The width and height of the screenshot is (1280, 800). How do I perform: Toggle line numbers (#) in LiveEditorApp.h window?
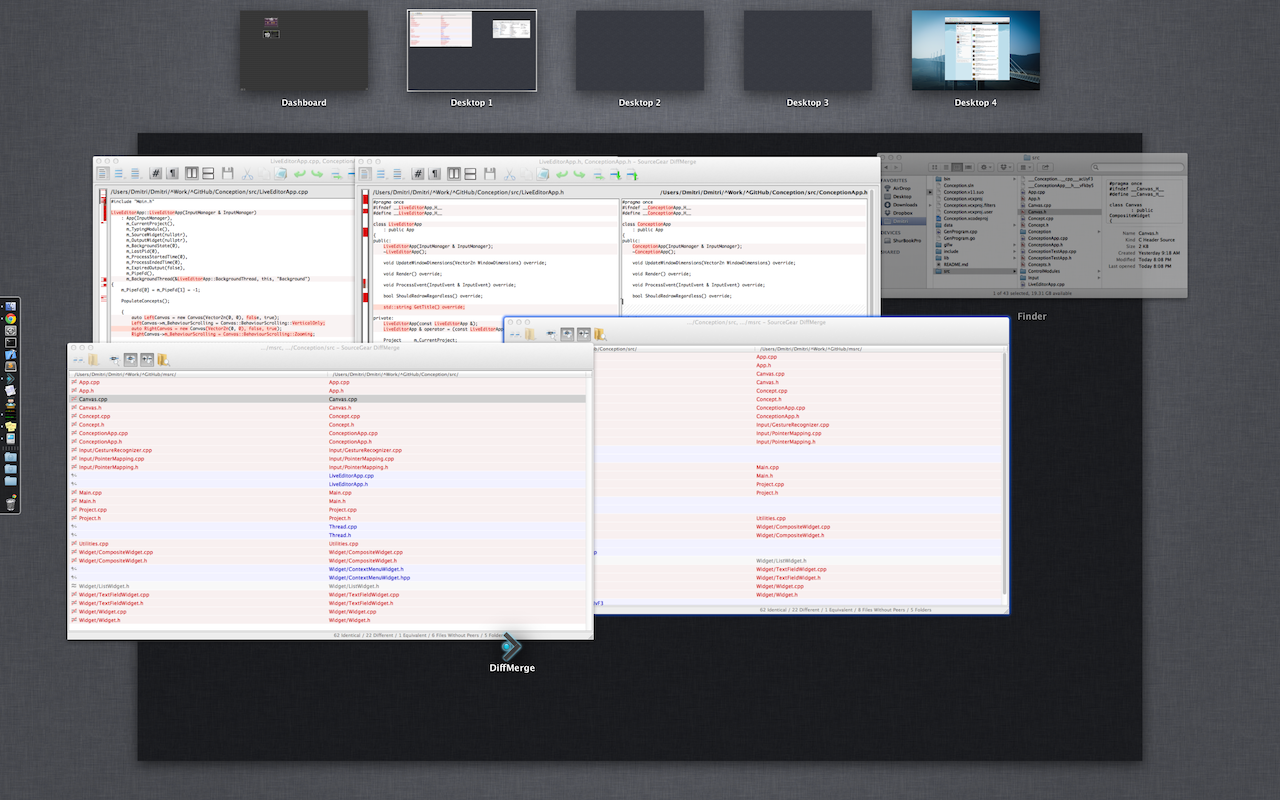418,173
